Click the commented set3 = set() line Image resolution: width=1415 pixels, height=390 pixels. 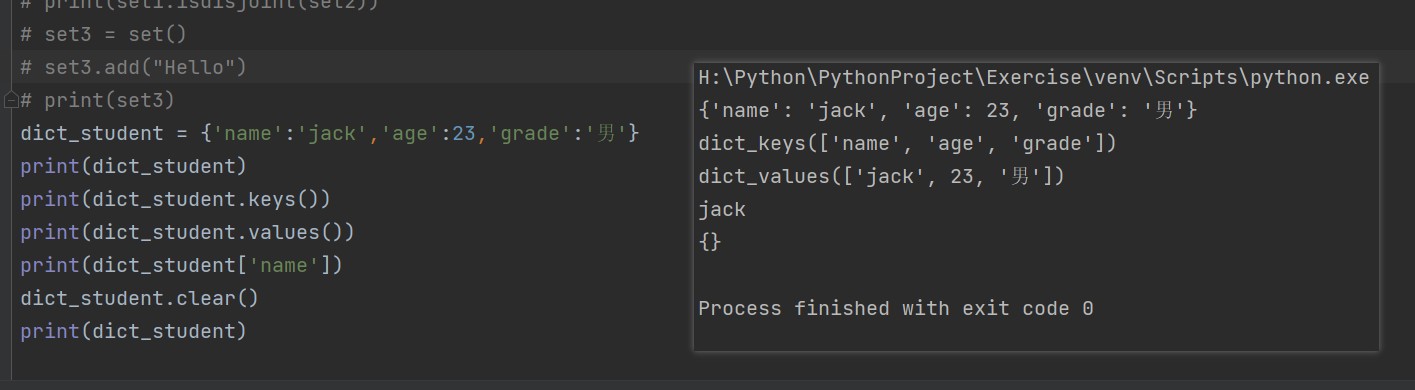[x=103, y=34]
